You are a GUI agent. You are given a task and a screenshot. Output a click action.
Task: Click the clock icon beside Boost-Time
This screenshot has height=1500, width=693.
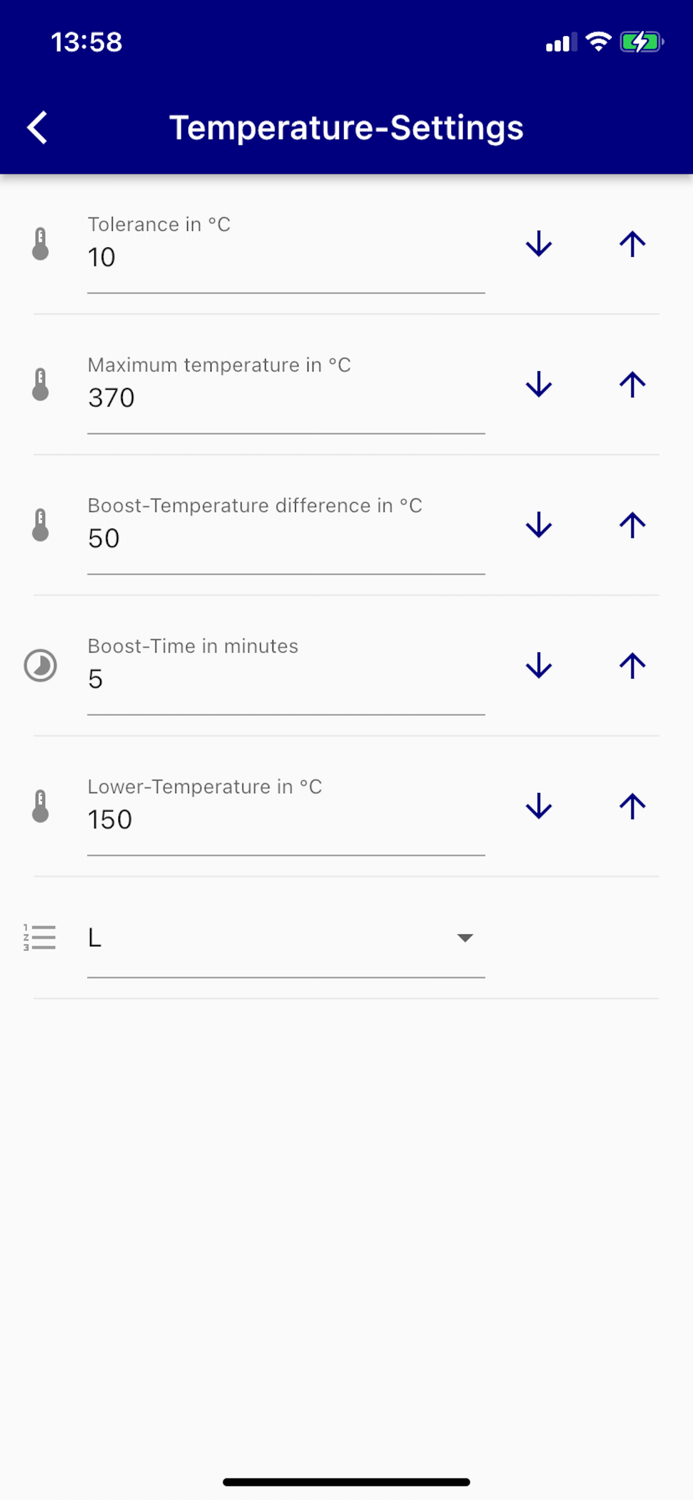40,666
